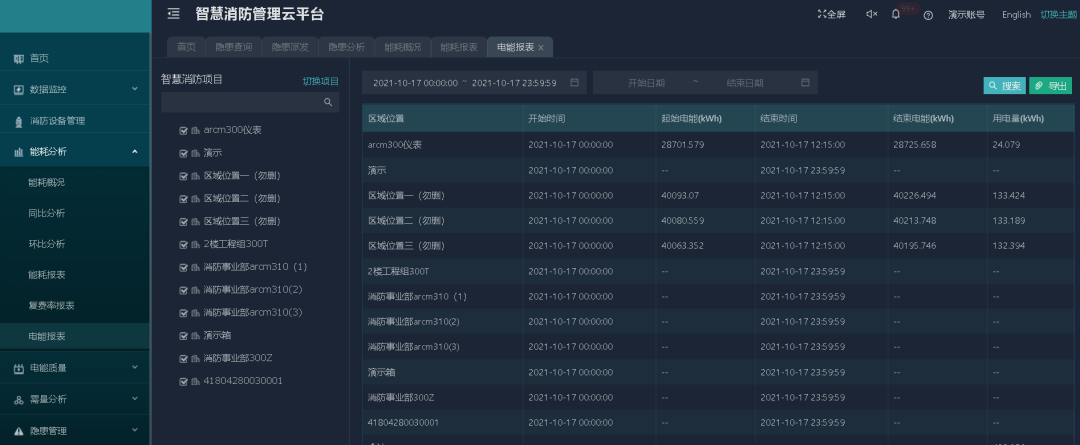The width and height of the screenshot is (1080, 445).
Task: Open notifications bell icon
Action: click(895, 14)
